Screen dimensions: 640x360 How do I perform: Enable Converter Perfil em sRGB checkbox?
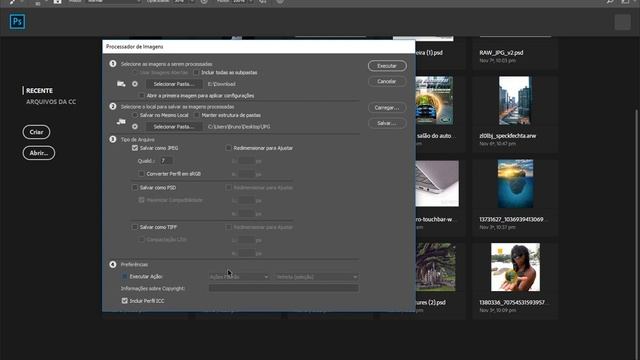pos(142,174)
